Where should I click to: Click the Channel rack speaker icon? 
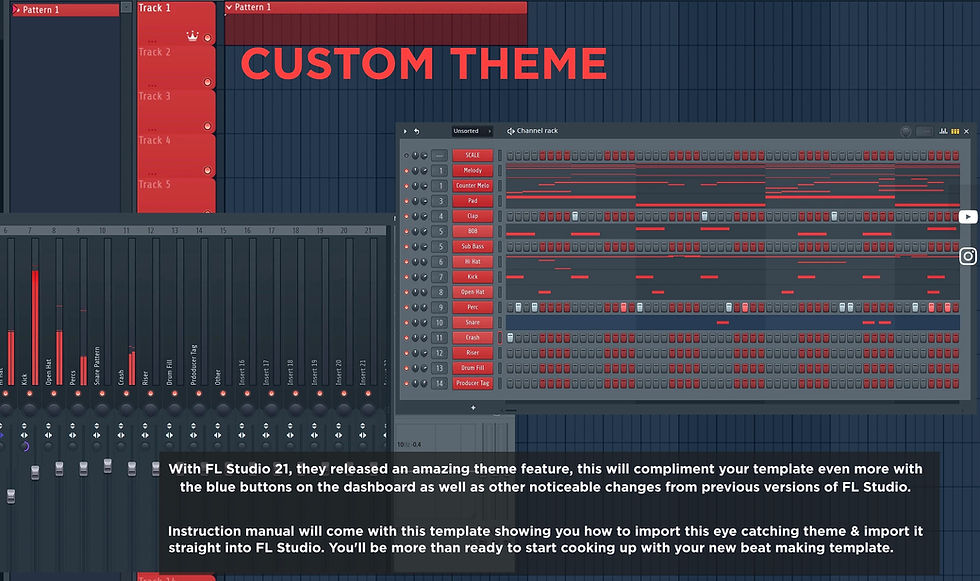click(x=511, y=131)
